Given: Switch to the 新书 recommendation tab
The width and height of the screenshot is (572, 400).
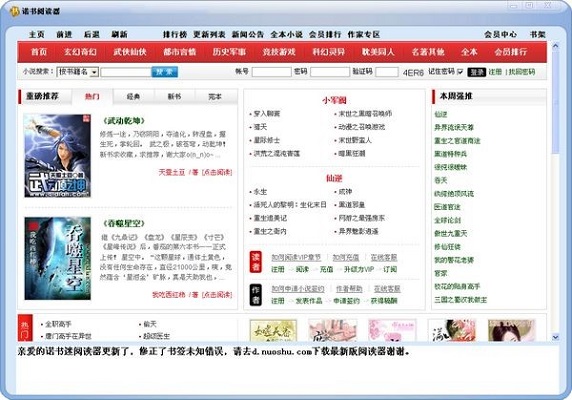Looking at the screenshot, I should point(174,97).
